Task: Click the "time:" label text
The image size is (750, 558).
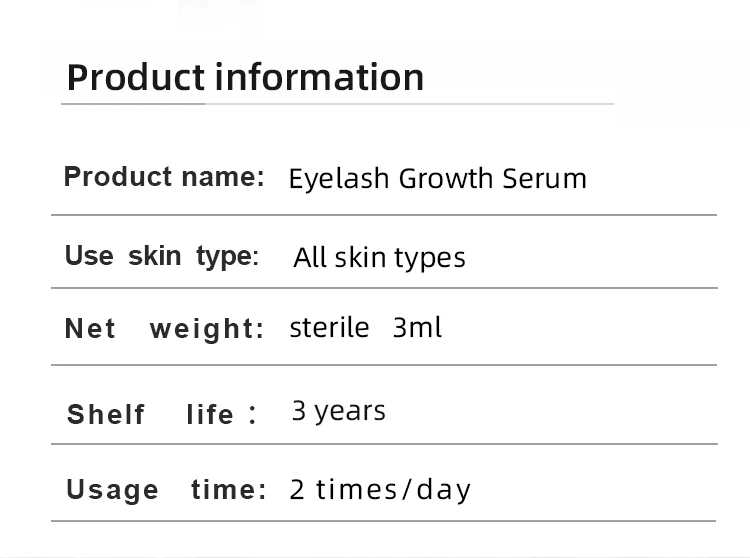Action: (x=228, y=490)
